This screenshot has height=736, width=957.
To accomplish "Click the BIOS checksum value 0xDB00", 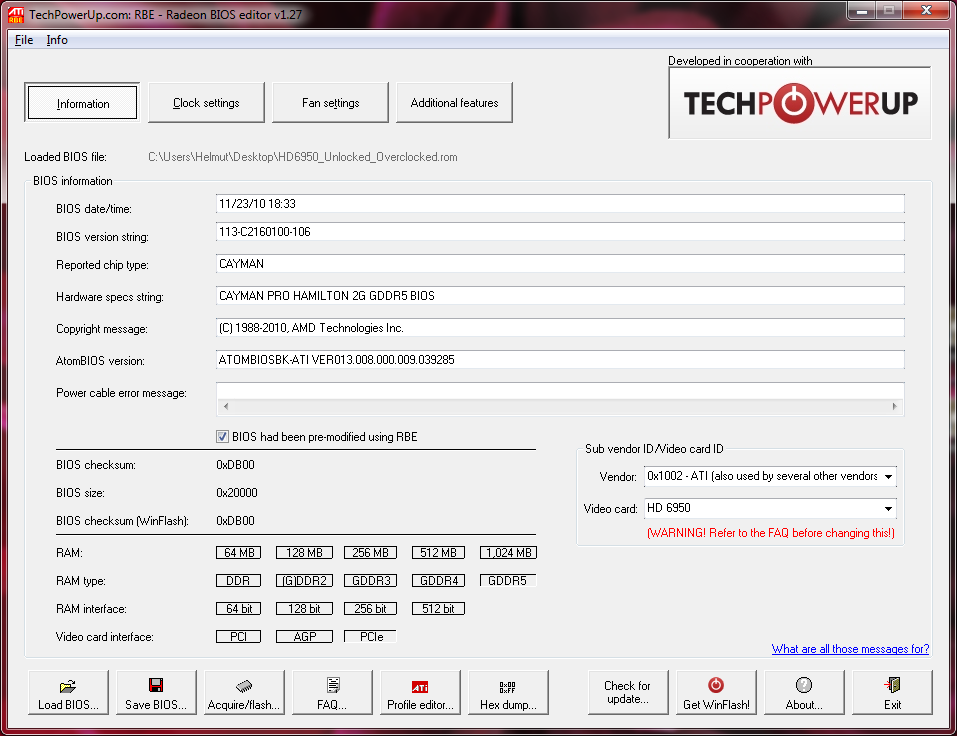I will pos(236,465).
